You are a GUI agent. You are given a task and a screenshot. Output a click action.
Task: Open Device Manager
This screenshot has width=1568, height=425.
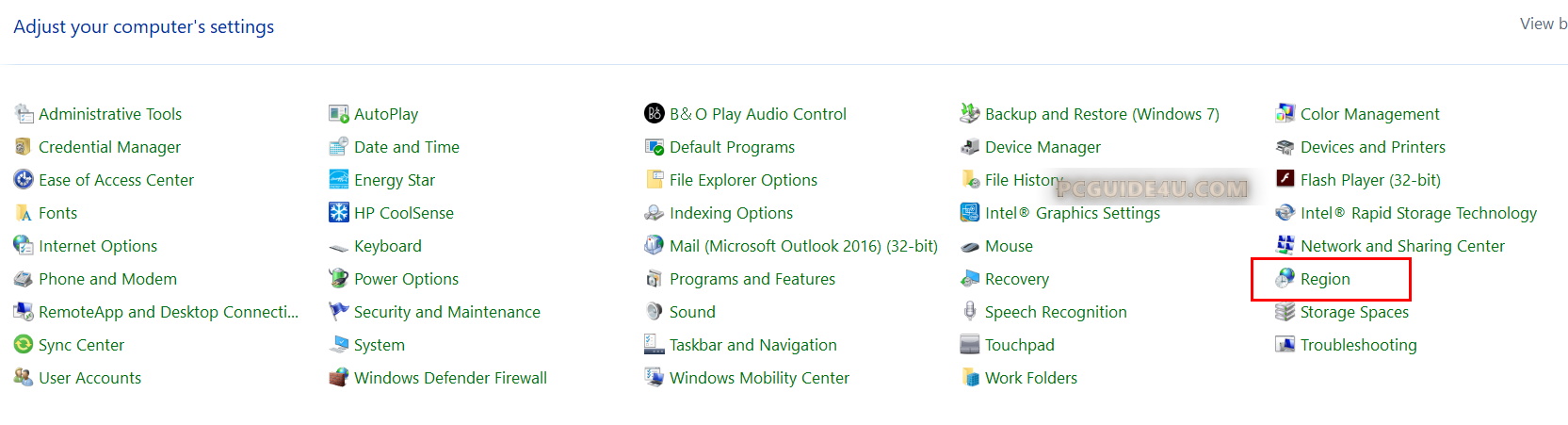(1042, 147)
